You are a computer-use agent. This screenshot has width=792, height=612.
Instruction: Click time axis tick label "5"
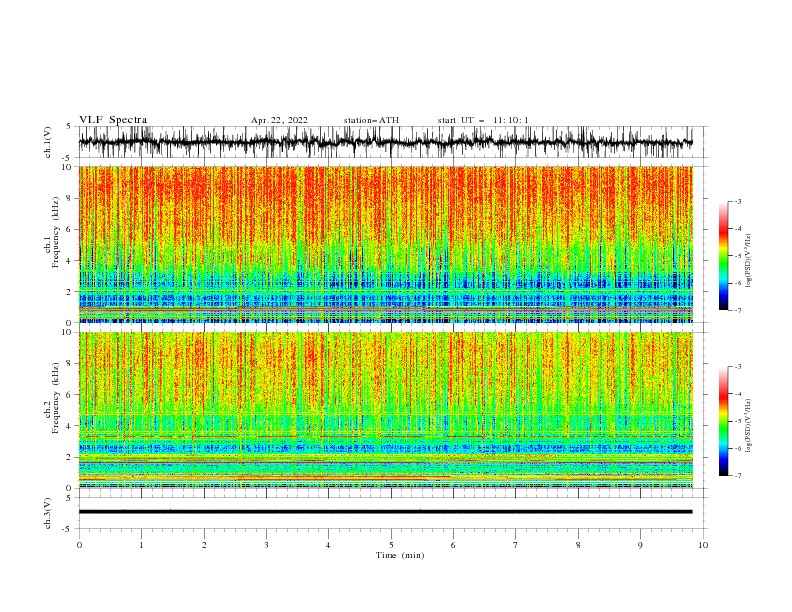pos(391,545)
